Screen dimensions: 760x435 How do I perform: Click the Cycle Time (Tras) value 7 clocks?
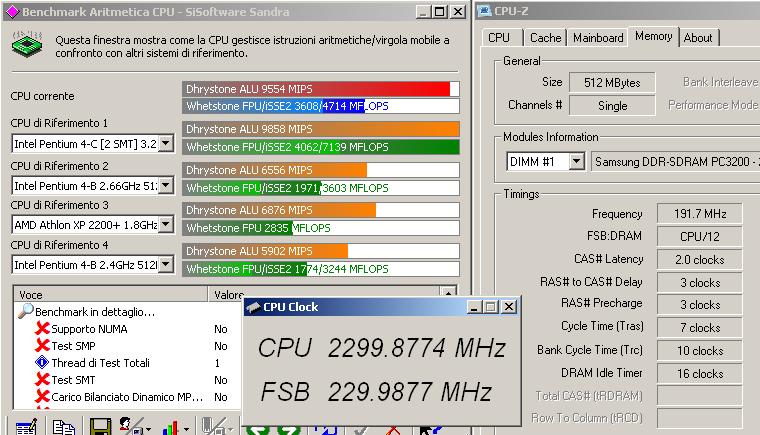click(x=699, y=328)
